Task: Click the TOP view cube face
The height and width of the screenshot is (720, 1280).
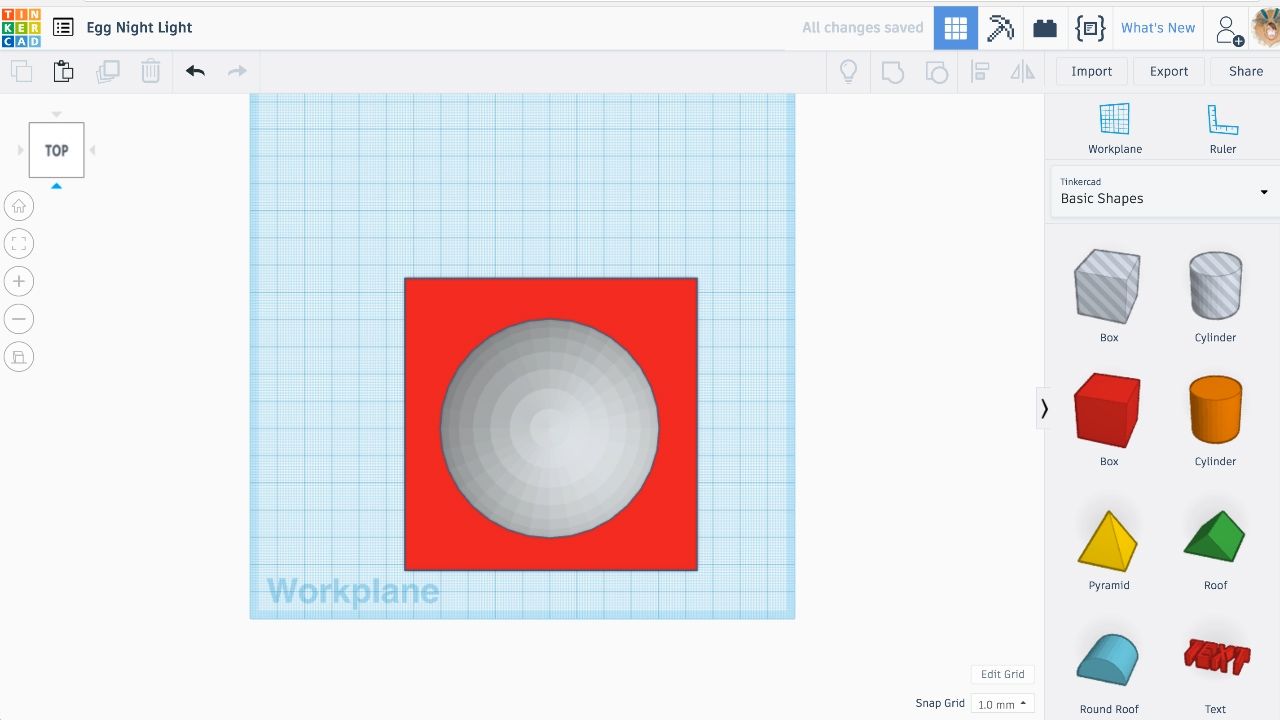Action: click(x=57, y=150)
